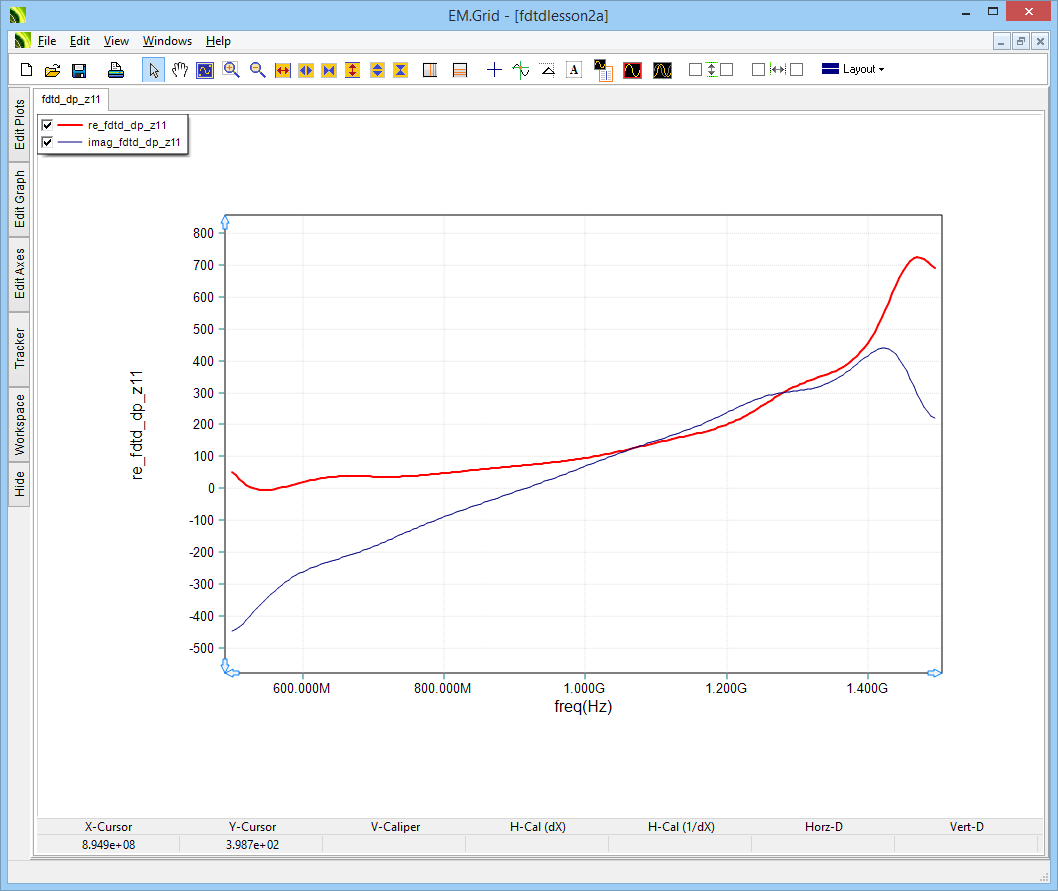The image size is (1058, 891).
Task: Expand the Edit Plots side panel
Action: [20, 125]
